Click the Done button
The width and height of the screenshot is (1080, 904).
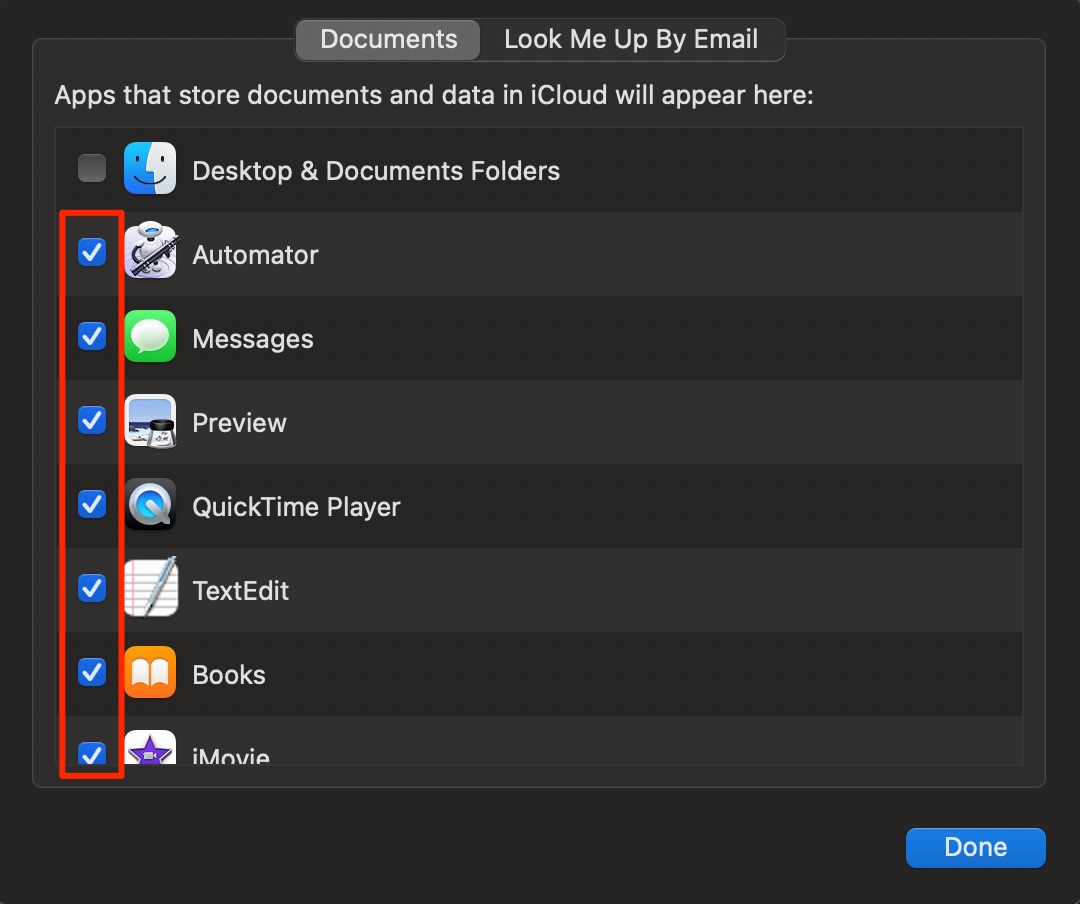pyautogui.click(x=975, y=847)
